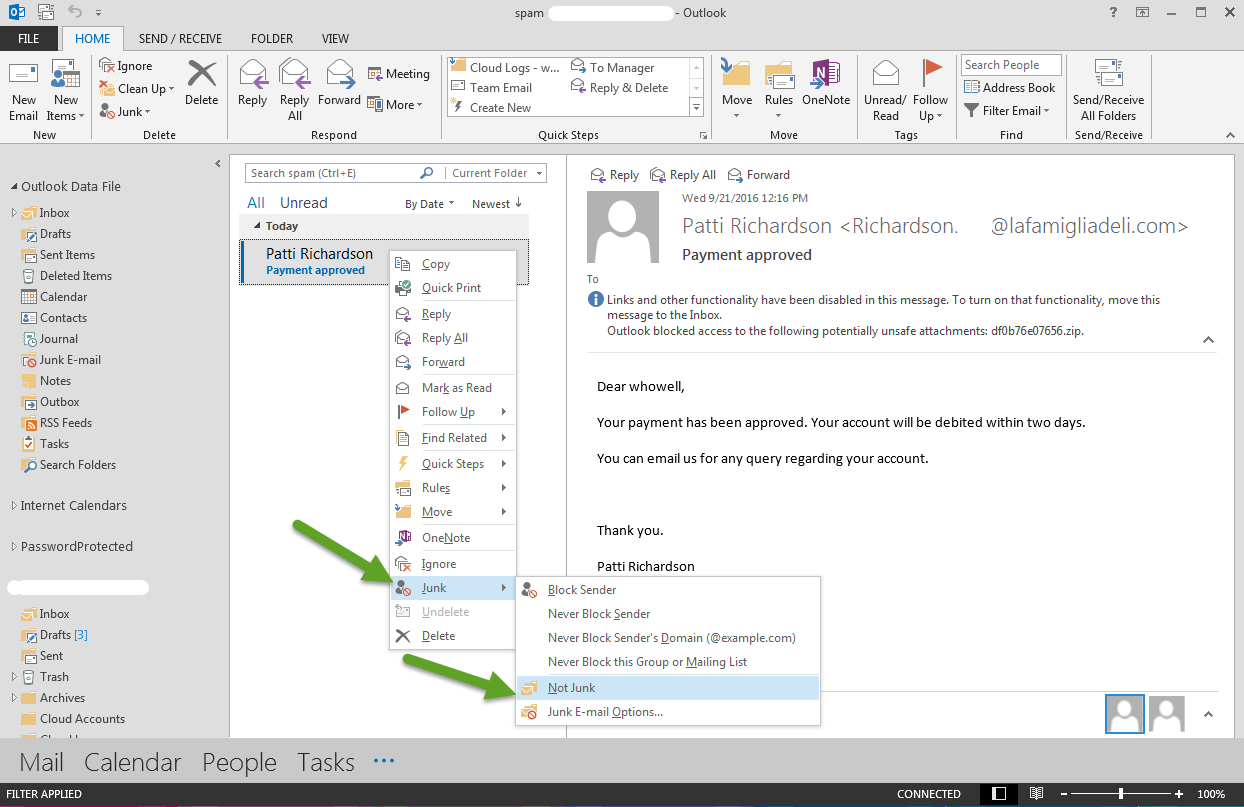
Task: Choose Ignore in the context menu
Action: coord(452,564)
